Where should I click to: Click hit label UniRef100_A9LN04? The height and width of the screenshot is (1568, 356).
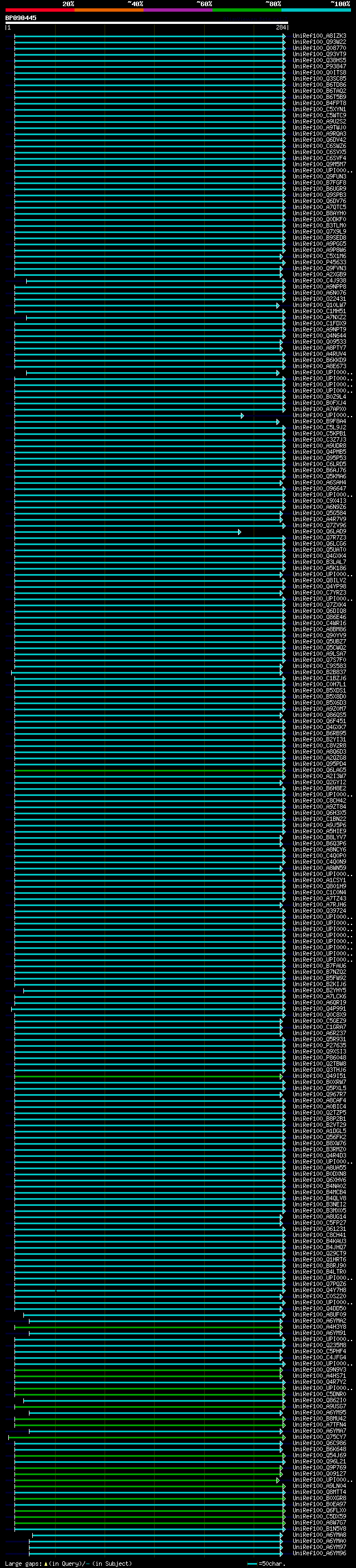point(319,1486)
